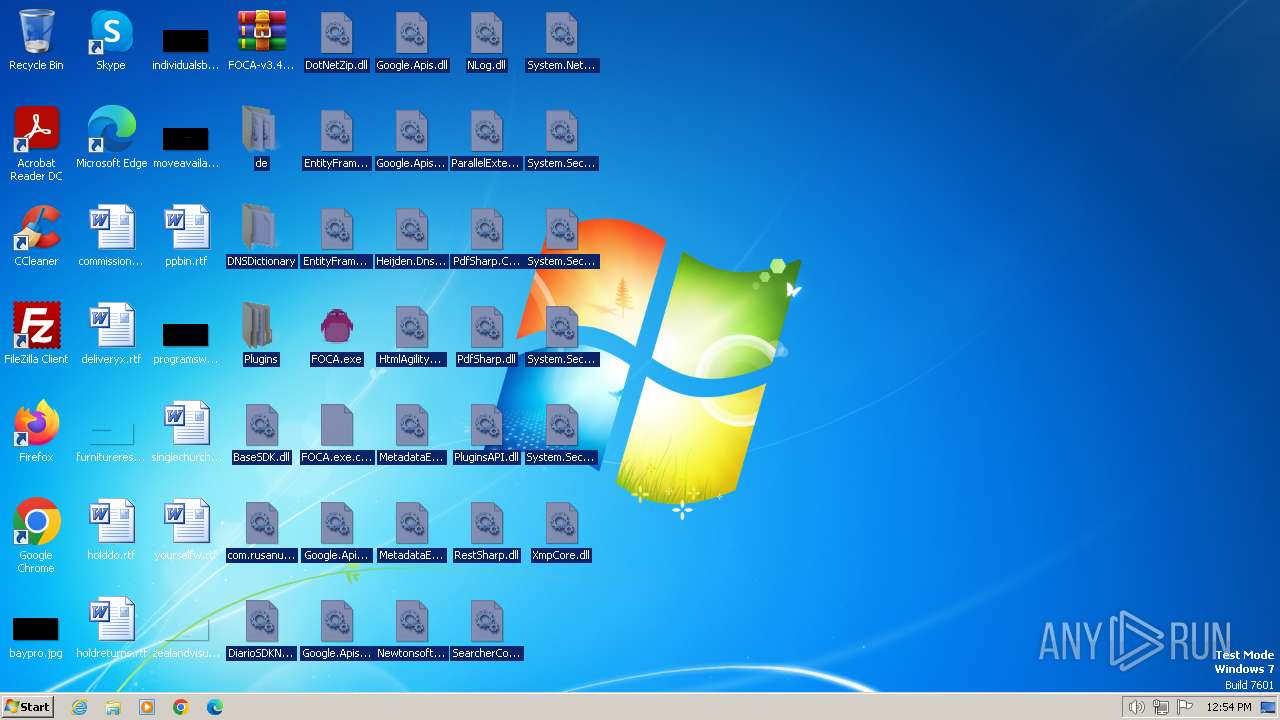Image resolution: width=1280 pixels, height=720 pixels.
Task: Select the commission... Word document
Action: point(111,236)
